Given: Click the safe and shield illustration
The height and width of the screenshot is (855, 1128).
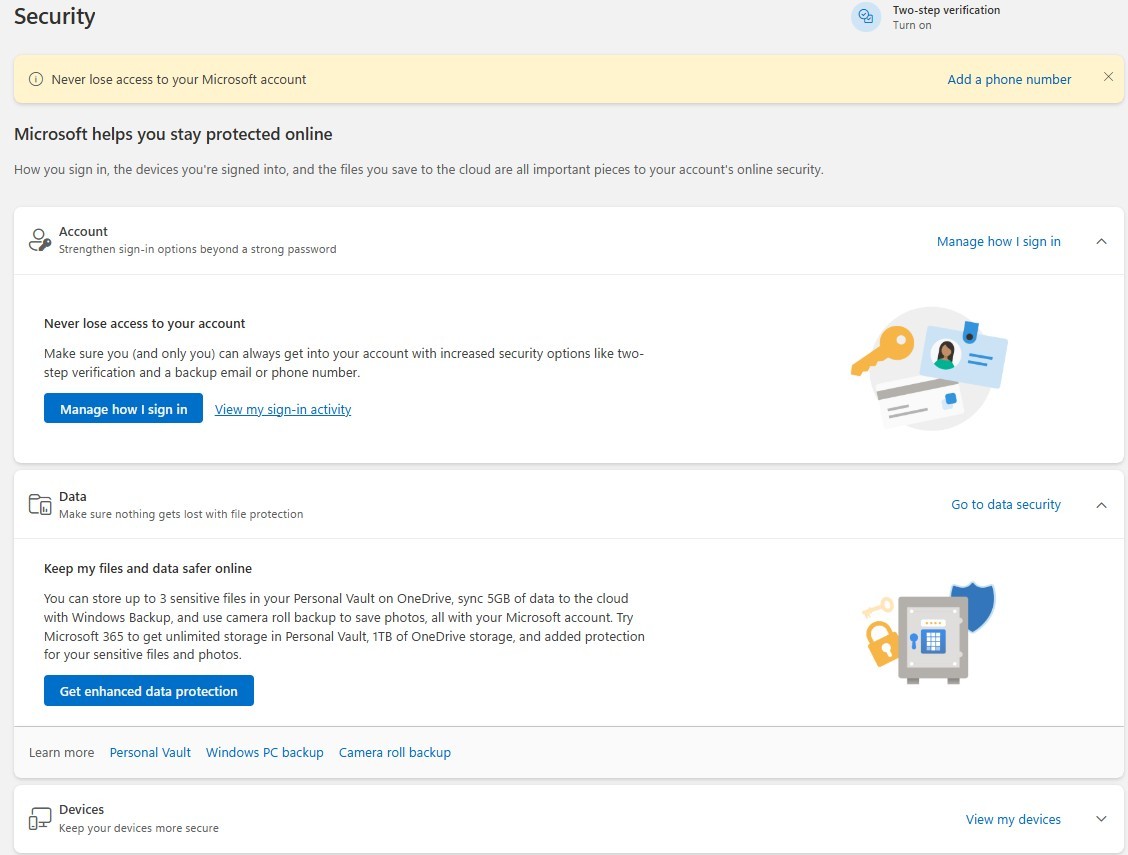Looking at the screenshot, I should (x=929, y=633).
